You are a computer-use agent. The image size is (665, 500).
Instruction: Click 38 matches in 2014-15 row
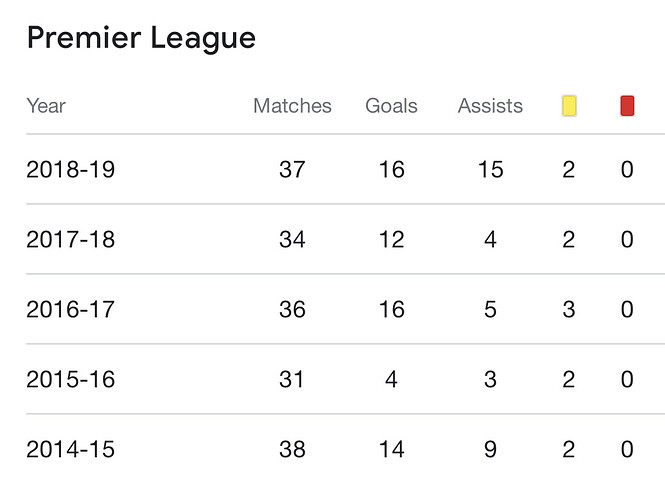tap(292, 449)
